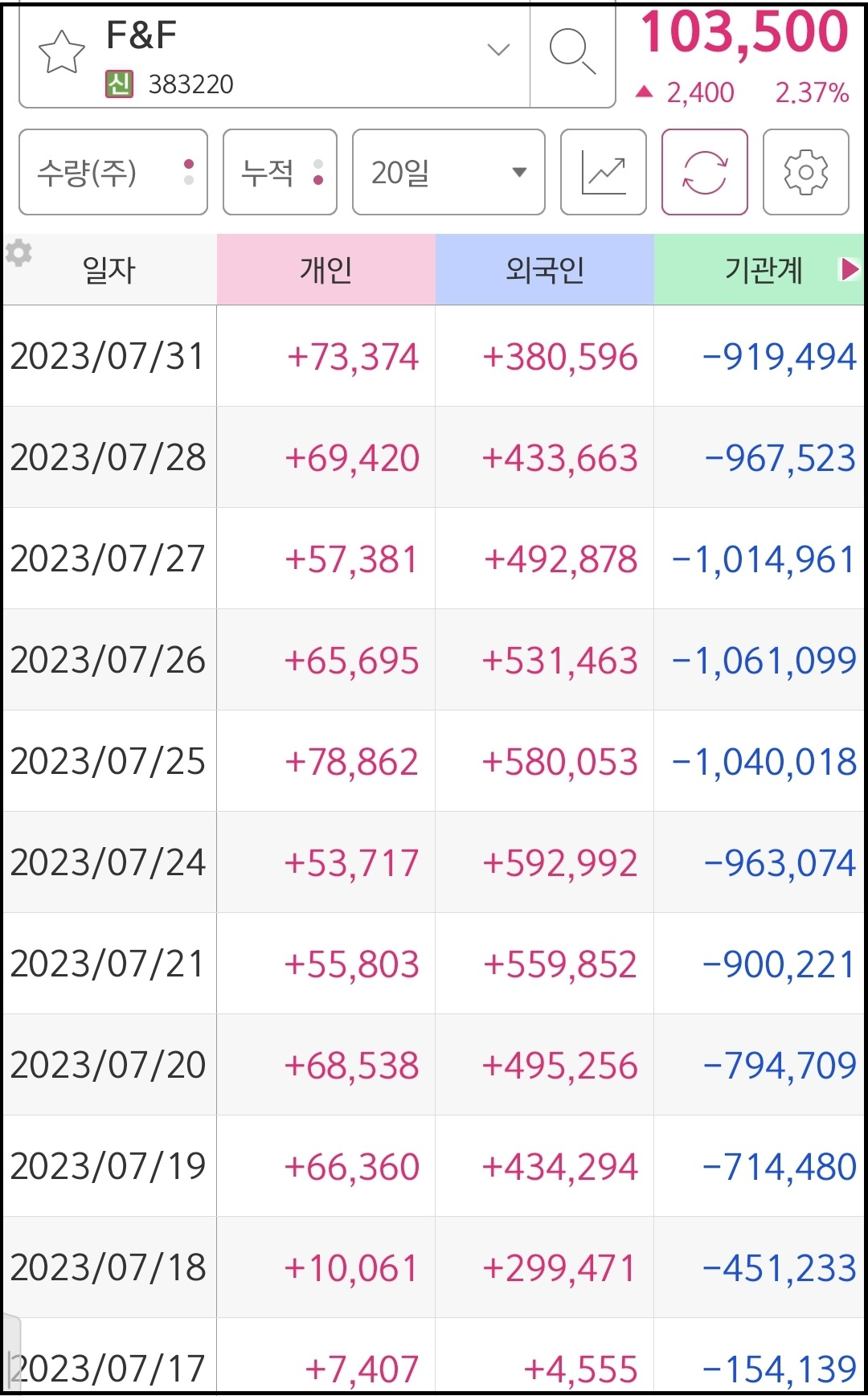Image resolution: width=868 pixels, height=1396 pixels.
Task: Toggle the 누적 cumulative switch
Action: coord(280,172)
